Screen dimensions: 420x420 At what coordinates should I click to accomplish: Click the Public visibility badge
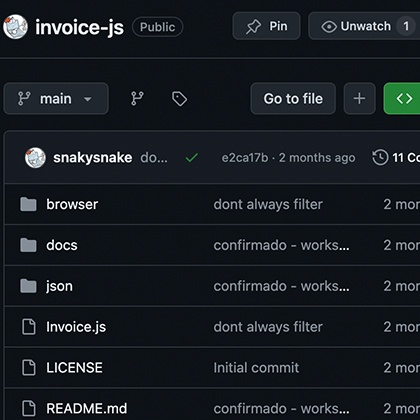(x=157, y=27)
